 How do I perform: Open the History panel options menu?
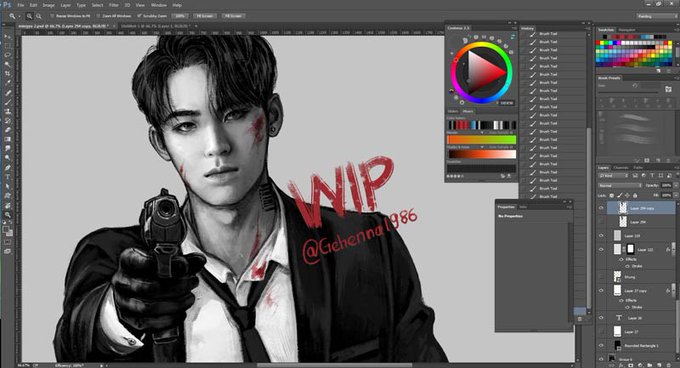[587, 29]
